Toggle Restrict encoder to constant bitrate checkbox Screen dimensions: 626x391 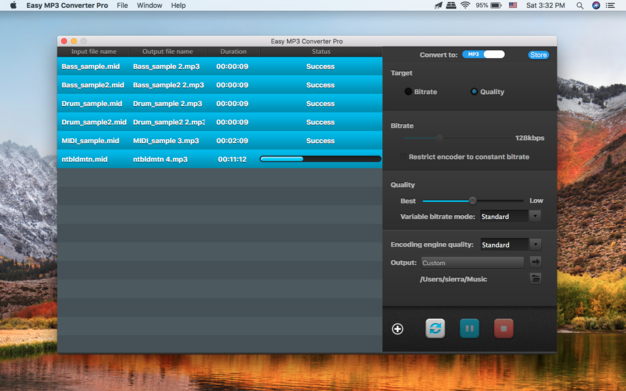tap(403, 157)
